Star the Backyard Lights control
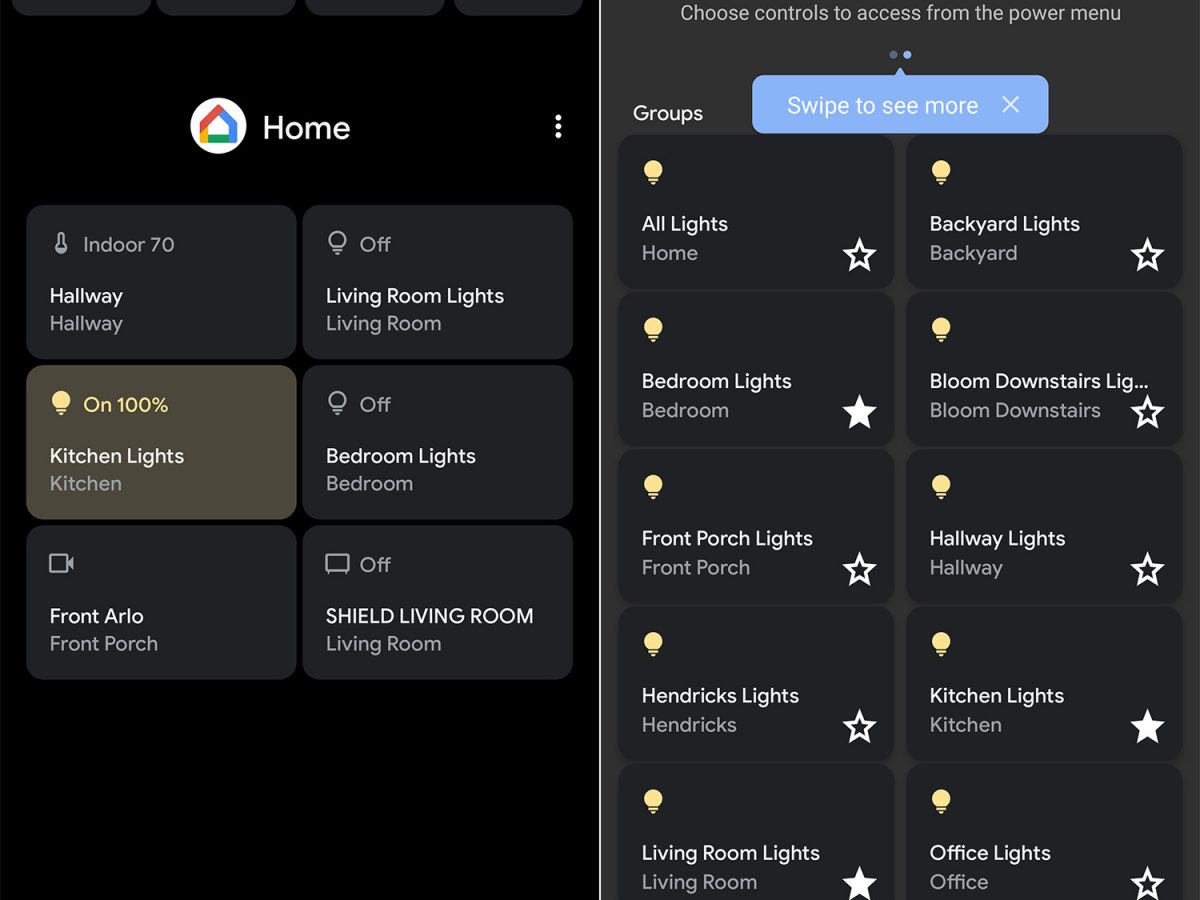Viewport: 1200px width, 900px height. 1147,255
